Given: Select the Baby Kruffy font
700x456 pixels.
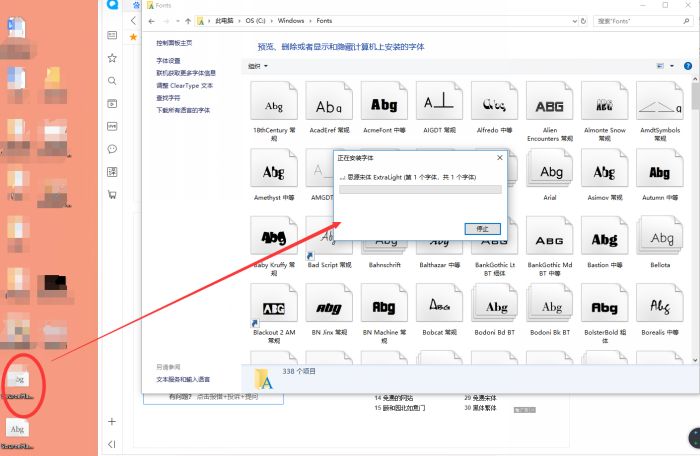Looking at the screenshot, I should pos(274,246).
